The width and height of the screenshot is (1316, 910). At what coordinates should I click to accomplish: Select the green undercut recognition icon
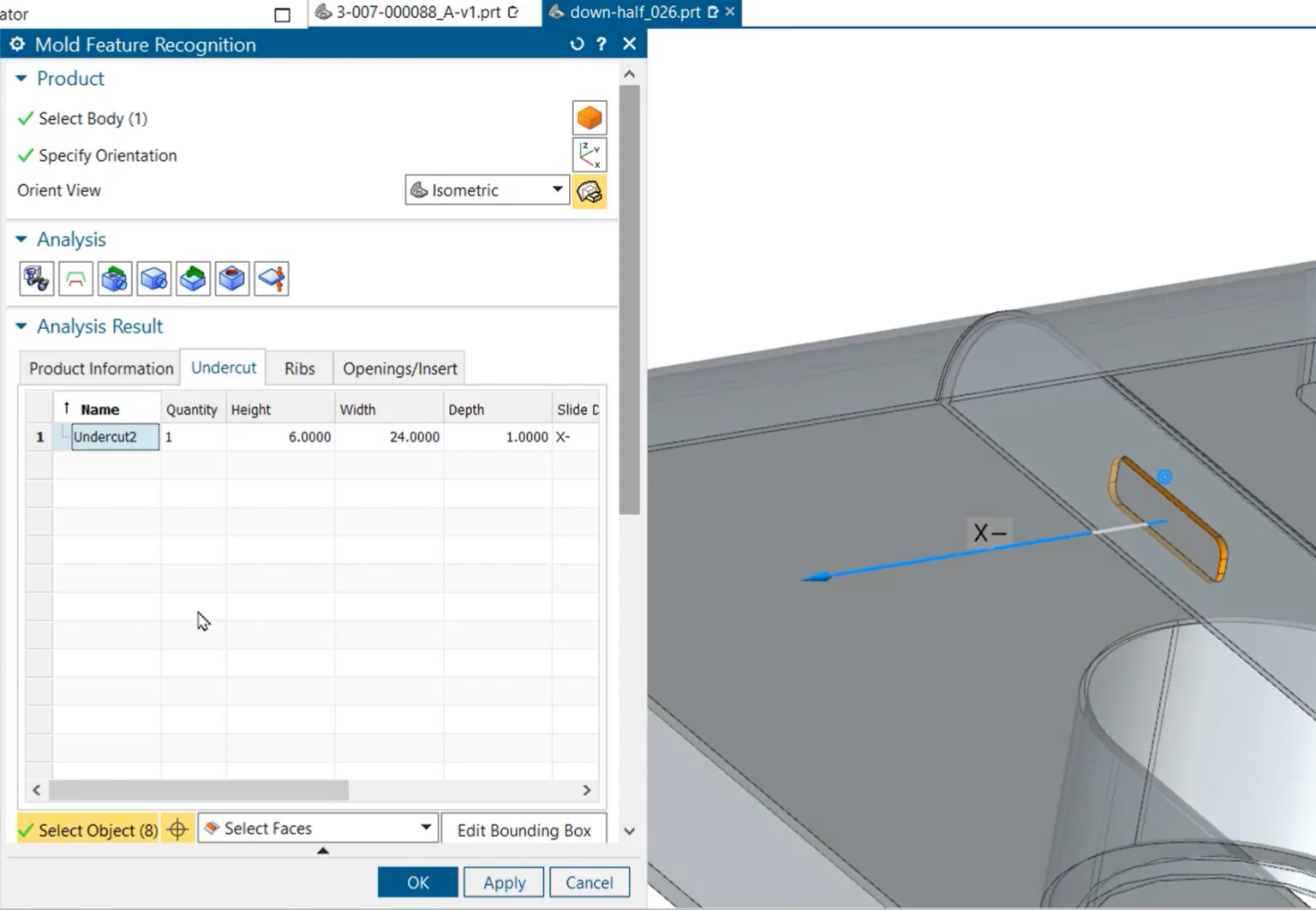point(193,278)
